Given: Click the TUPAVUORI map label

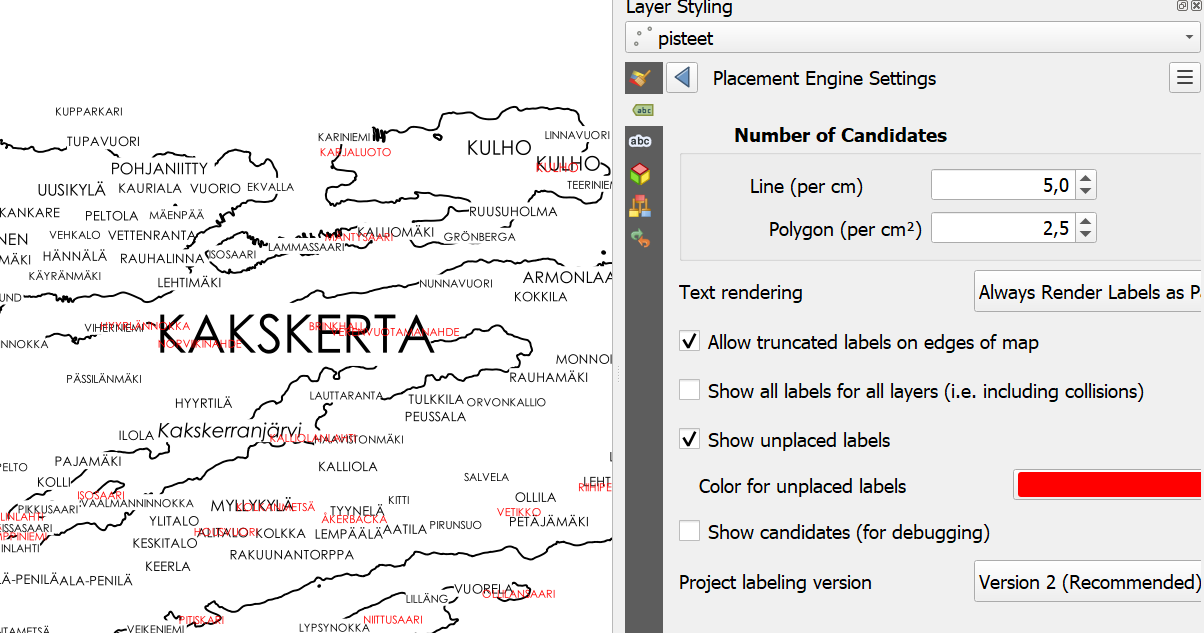Looking at the screenshot, I should [103, 141].
